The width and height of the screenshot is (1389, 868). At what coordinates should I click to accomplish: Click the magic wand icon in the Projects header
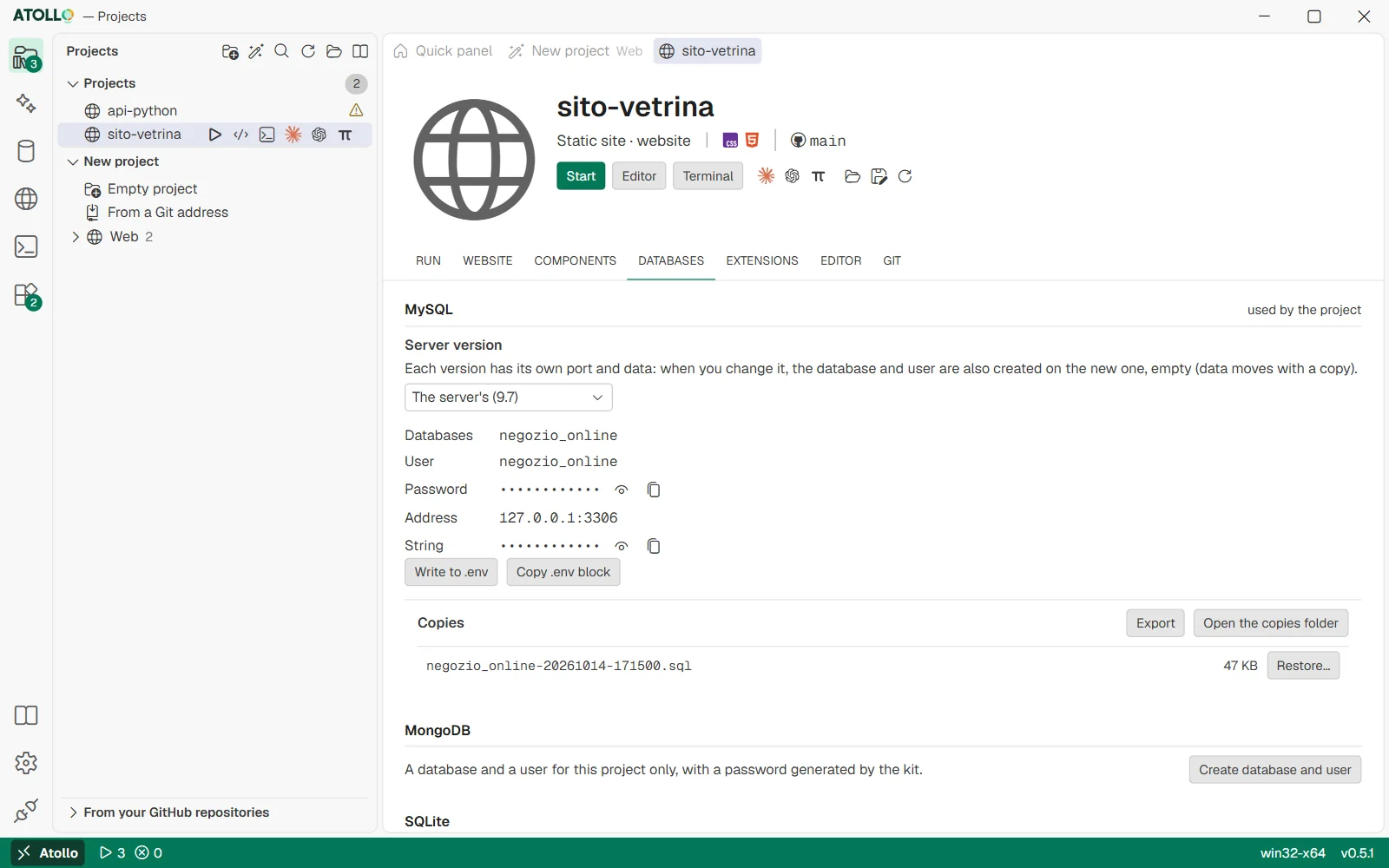tap(256, 52)
